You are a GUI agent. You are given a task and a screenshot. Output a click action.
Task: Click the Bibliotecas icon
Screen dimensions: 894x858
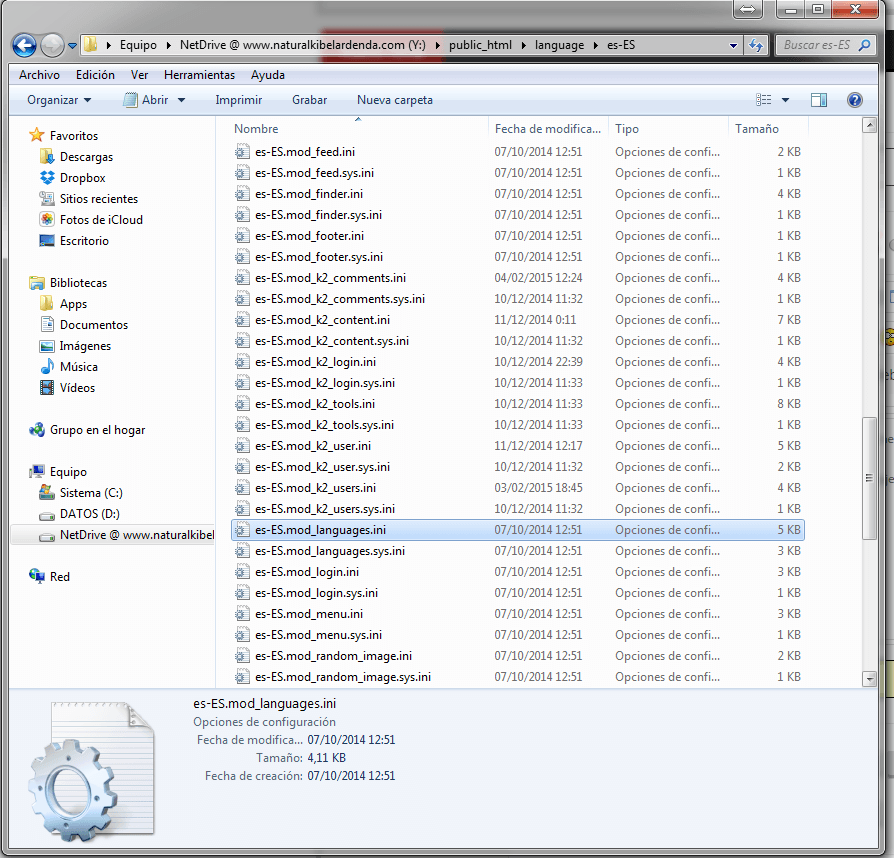[36, 282]
